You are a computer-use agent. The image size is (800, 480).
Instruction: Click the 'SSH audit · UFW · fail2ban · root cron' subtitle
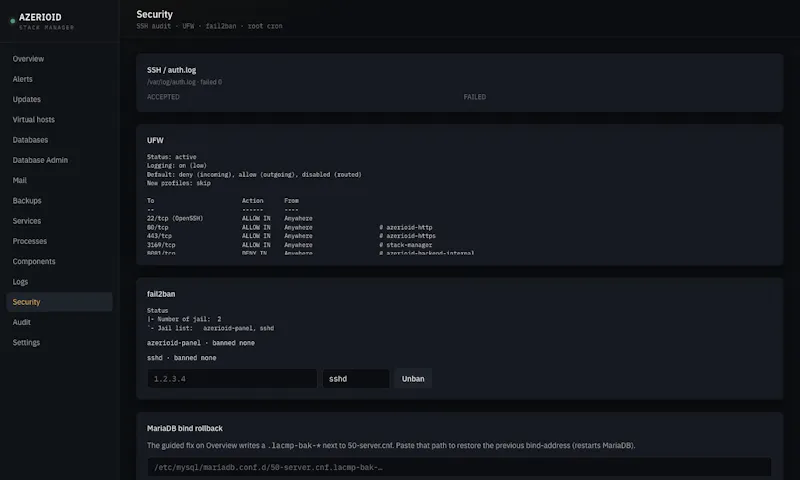click(209, 26)
